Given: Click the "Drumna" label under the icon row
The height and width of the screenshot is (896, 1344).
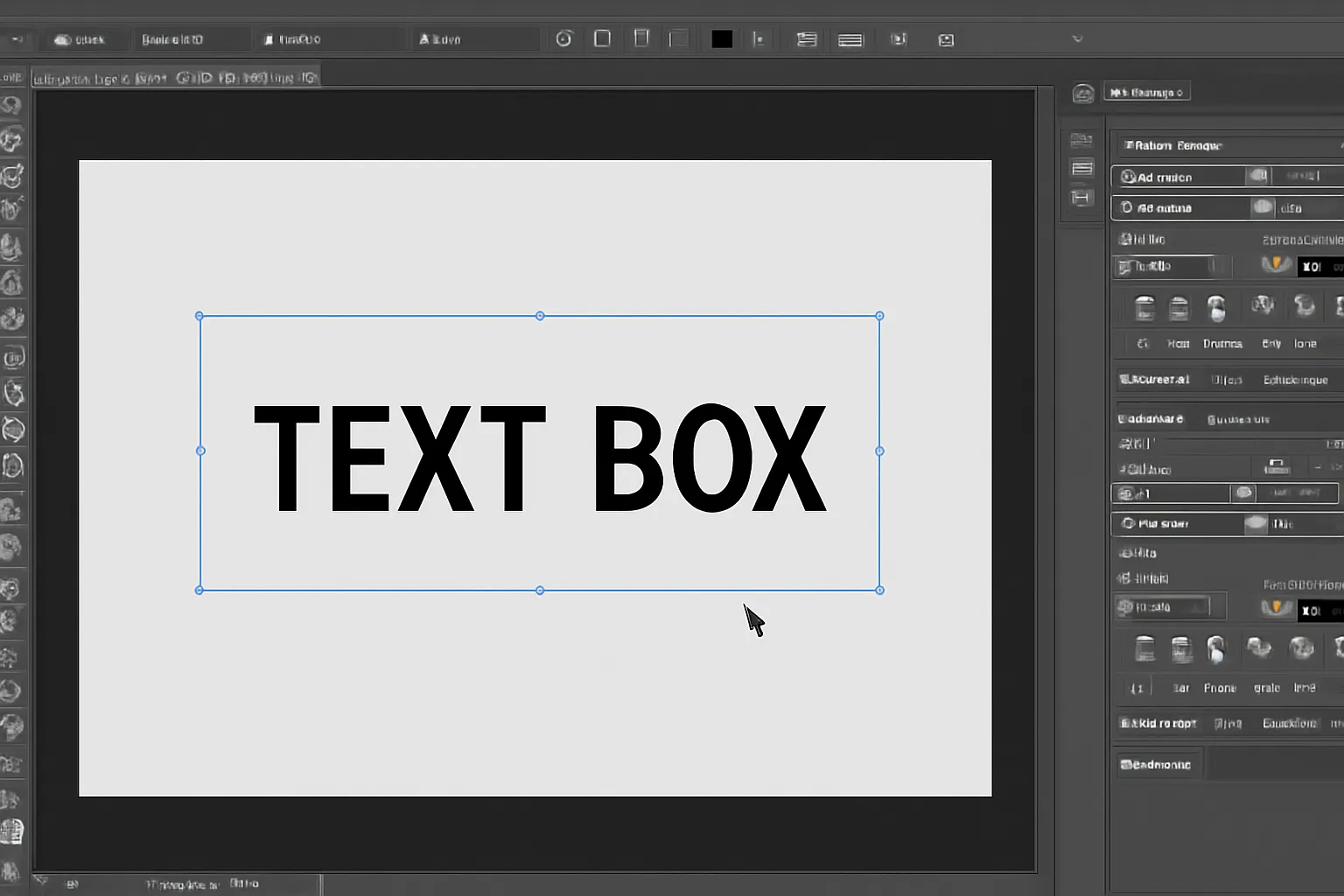Looking at the screenshot, I should point(1222,344).
